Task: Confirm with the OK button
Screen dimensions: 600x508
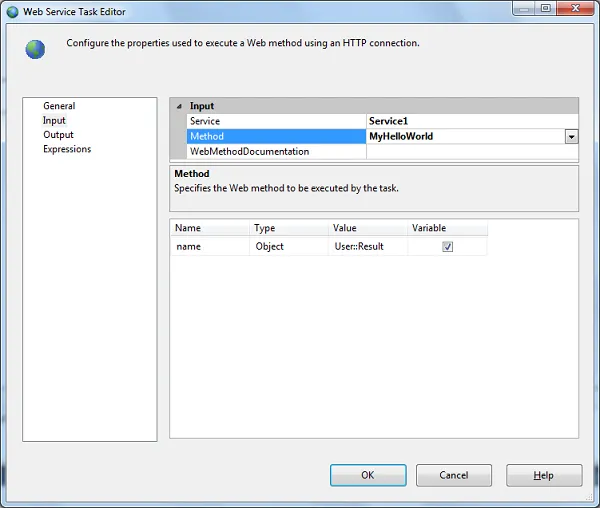Action: 368,475
